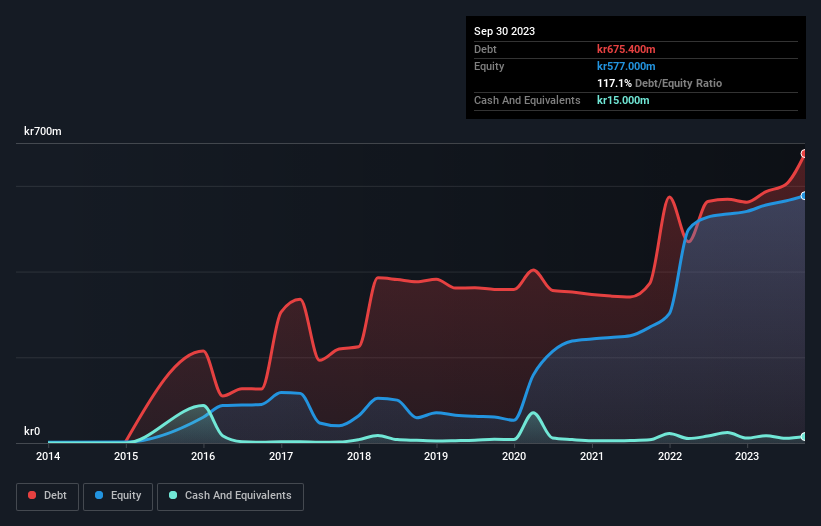This screenshot has width=821, height=526.
Task: Click the kr577.000m equity value
Action: click(x=626, y=66)
